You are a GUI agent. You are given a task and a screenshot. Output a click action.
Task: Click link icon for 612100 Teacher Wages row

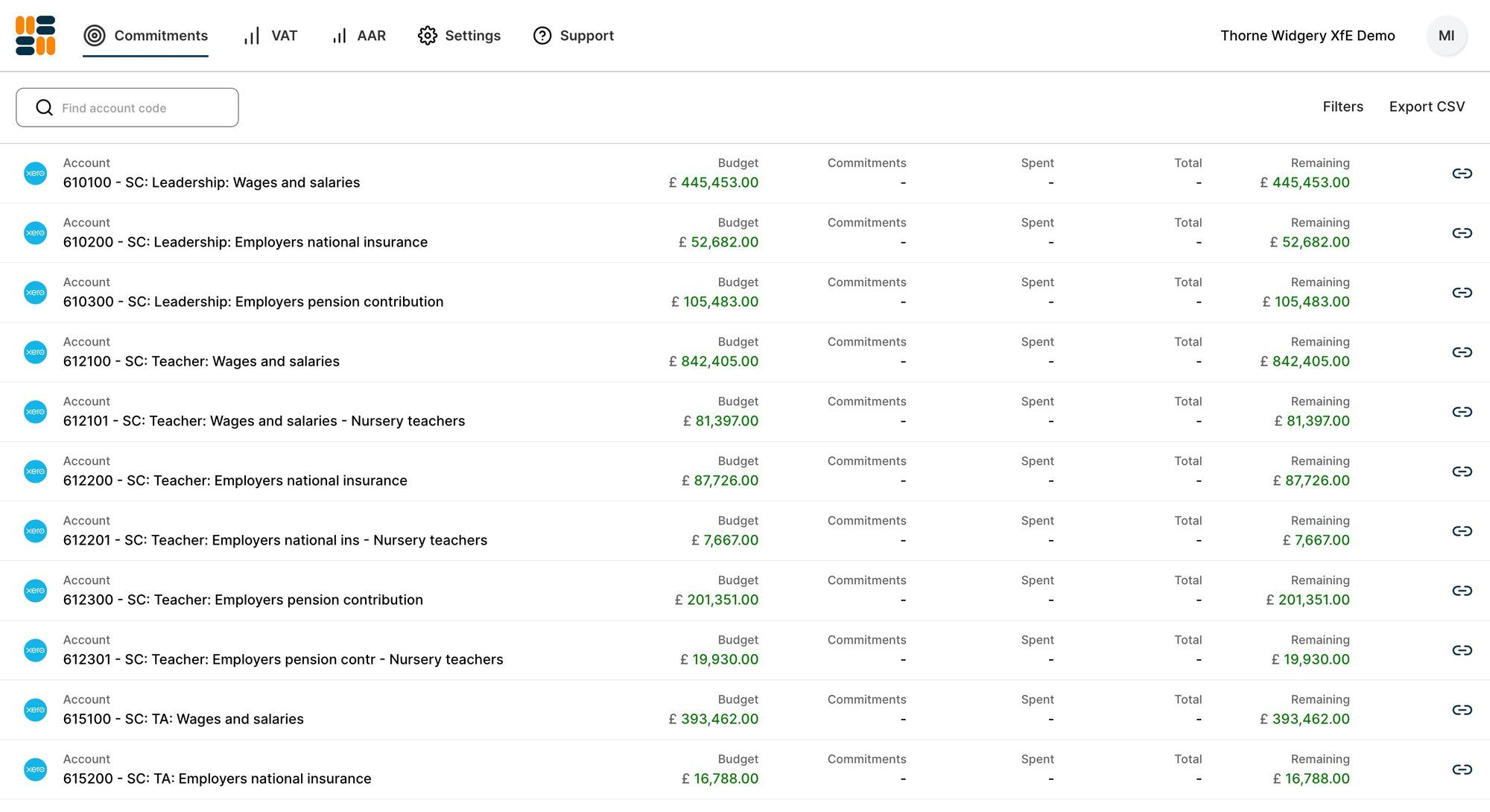(1462, 352)
